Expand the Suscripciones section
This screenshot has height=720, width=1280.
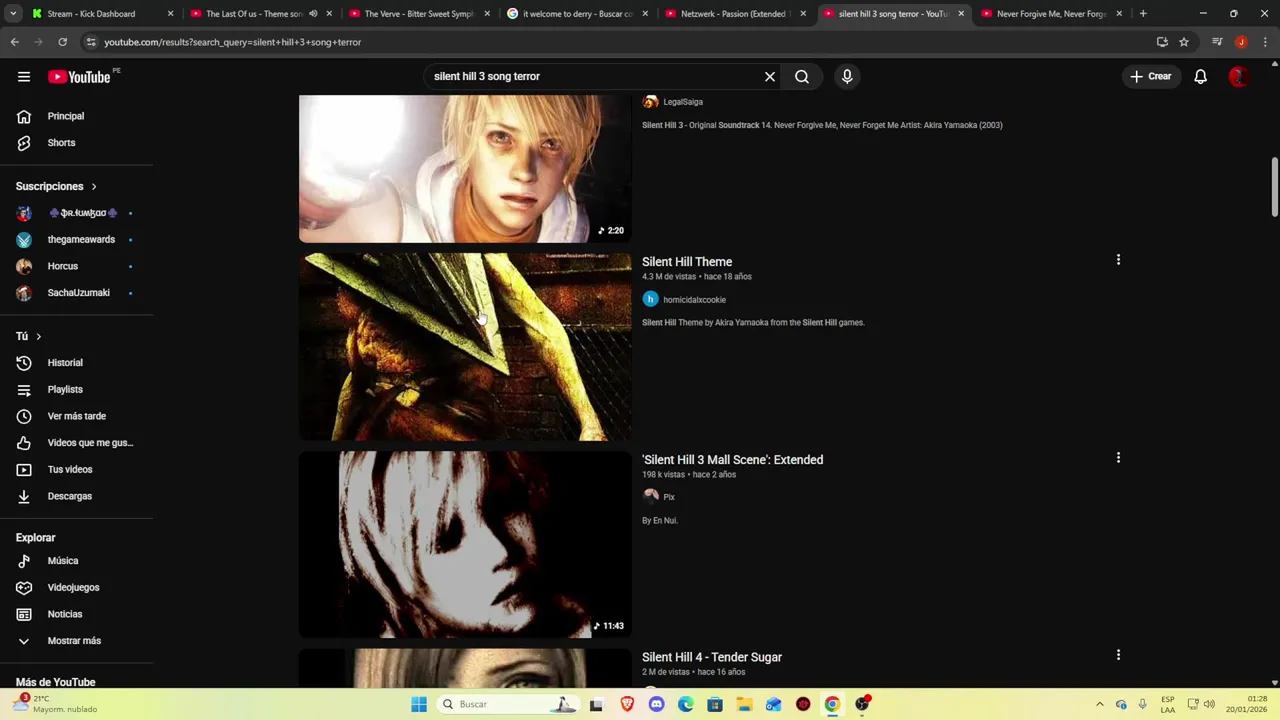click(56, 186)
